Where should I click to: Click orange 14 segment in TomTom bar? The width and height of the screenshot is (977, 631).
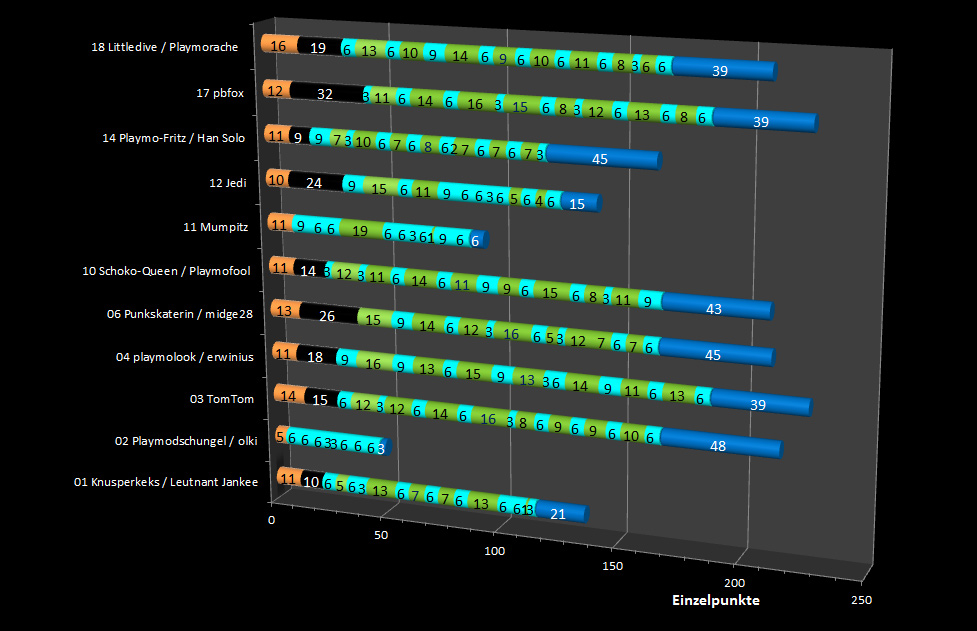[289, 395]
